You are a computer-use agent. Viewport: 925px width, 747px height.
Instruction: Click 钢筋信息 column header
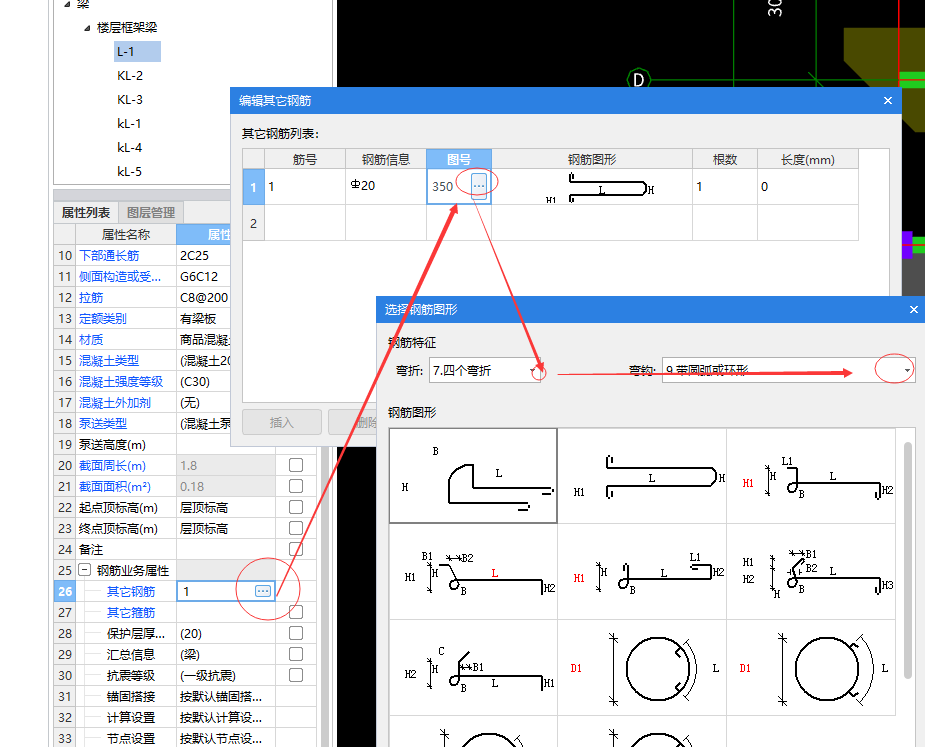(386, 159)
